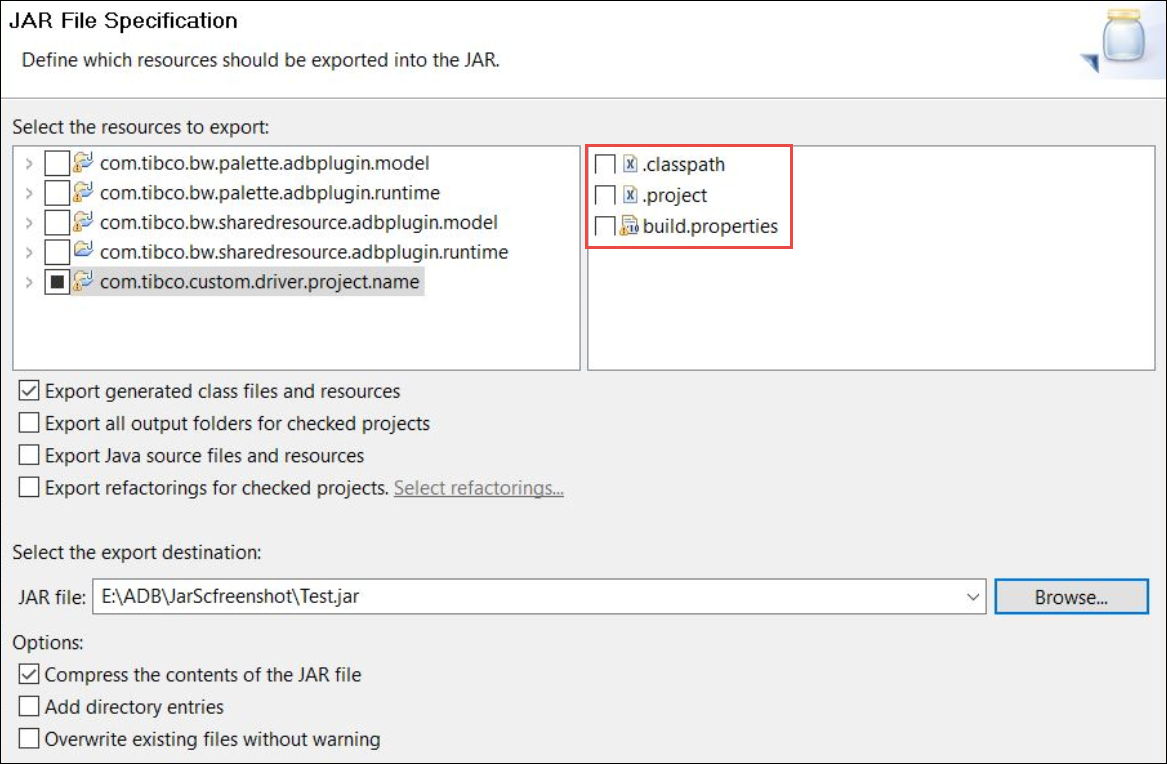
Task: Click the custom.driver.project.name project icon
Action: click(84, 282)
